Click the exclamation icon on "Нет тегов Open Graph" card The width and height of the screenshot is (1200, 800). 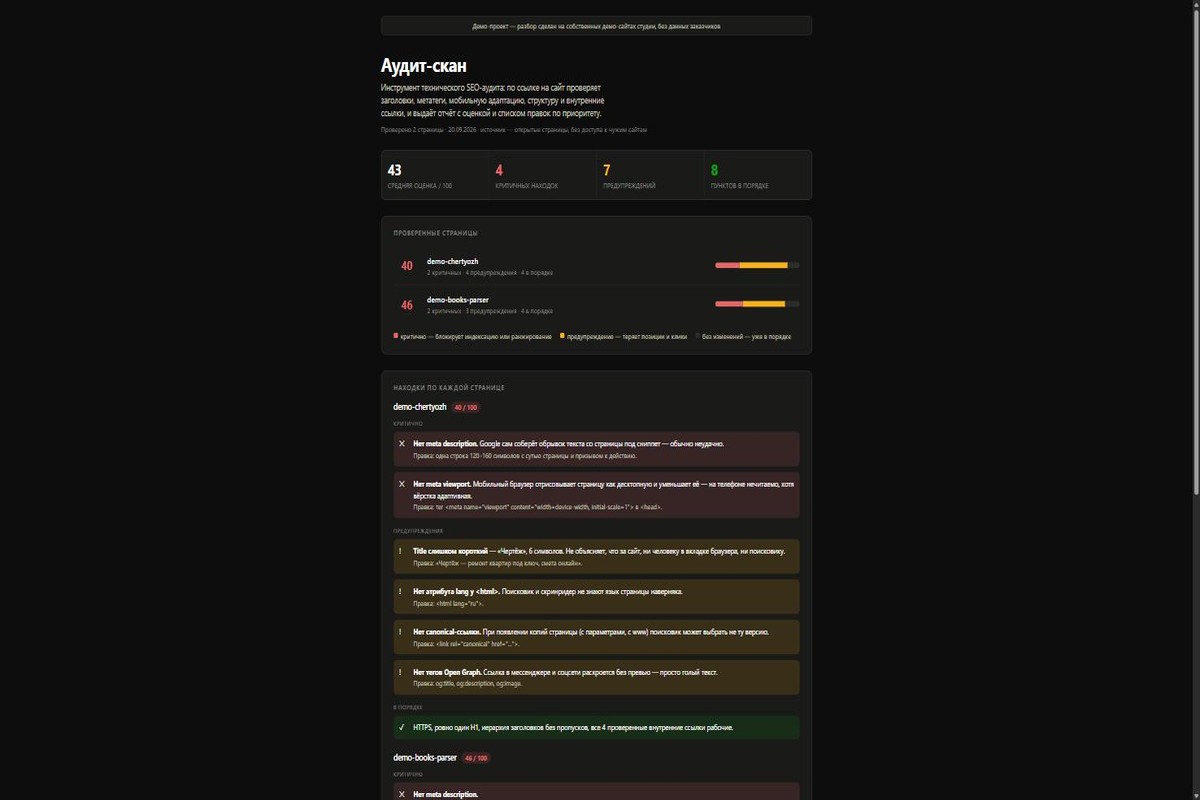tap(402, 672)
